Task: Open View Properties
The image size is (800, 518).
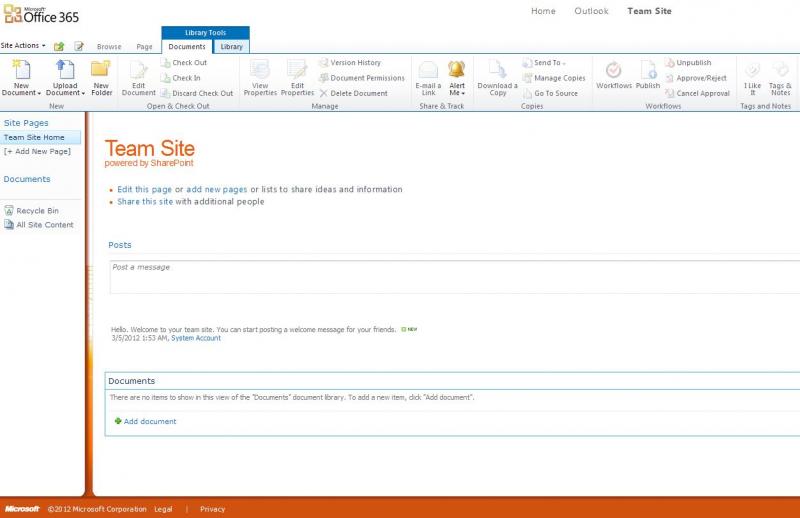Action: [260, 78]
